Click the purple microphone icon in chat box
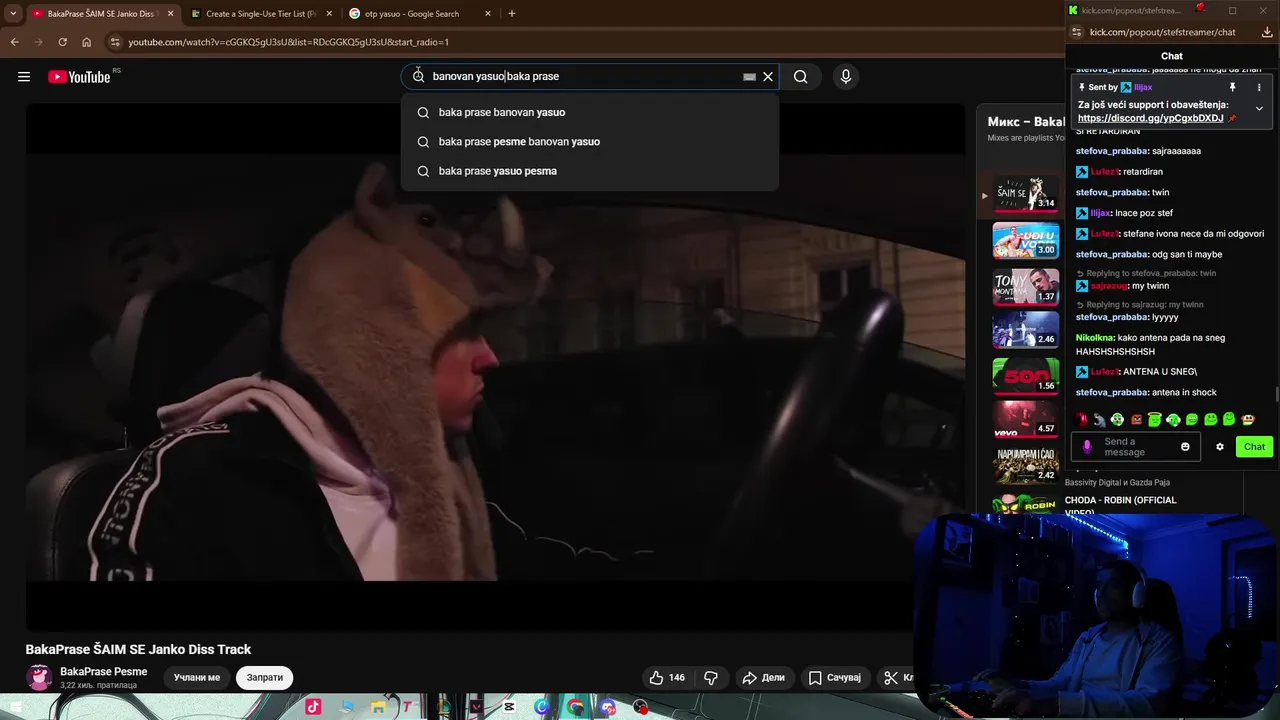Screen dimensions: 1280x720 pos(1088,447)
